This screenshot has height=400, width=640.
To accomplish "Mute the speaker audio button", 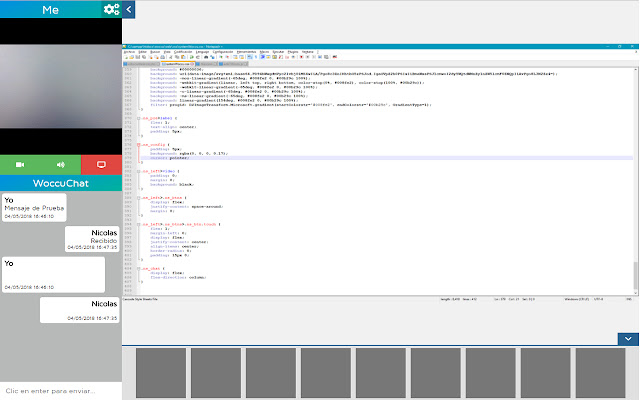I will (61, 164).
